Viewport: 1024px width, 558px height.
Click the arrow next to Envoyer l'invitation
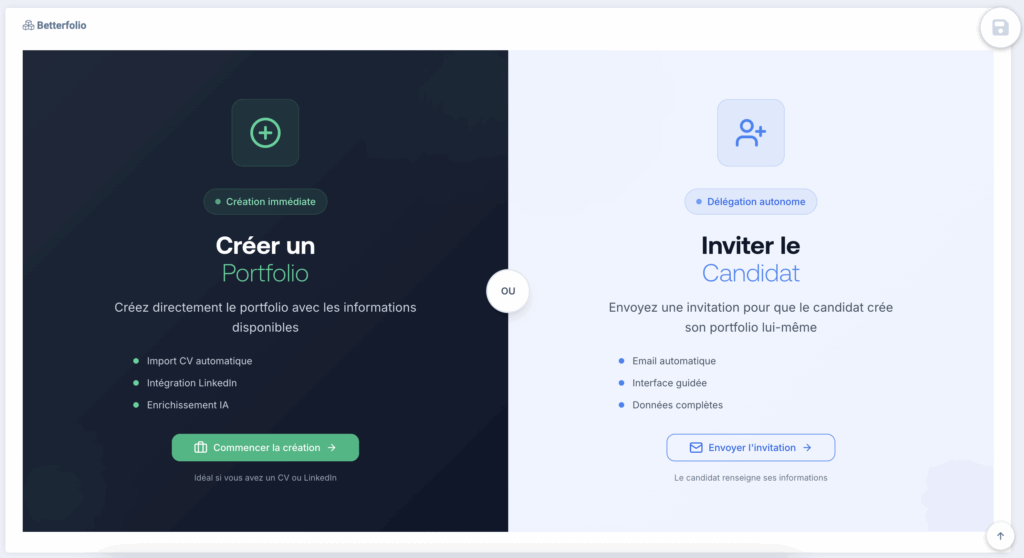tap(807, 448)
